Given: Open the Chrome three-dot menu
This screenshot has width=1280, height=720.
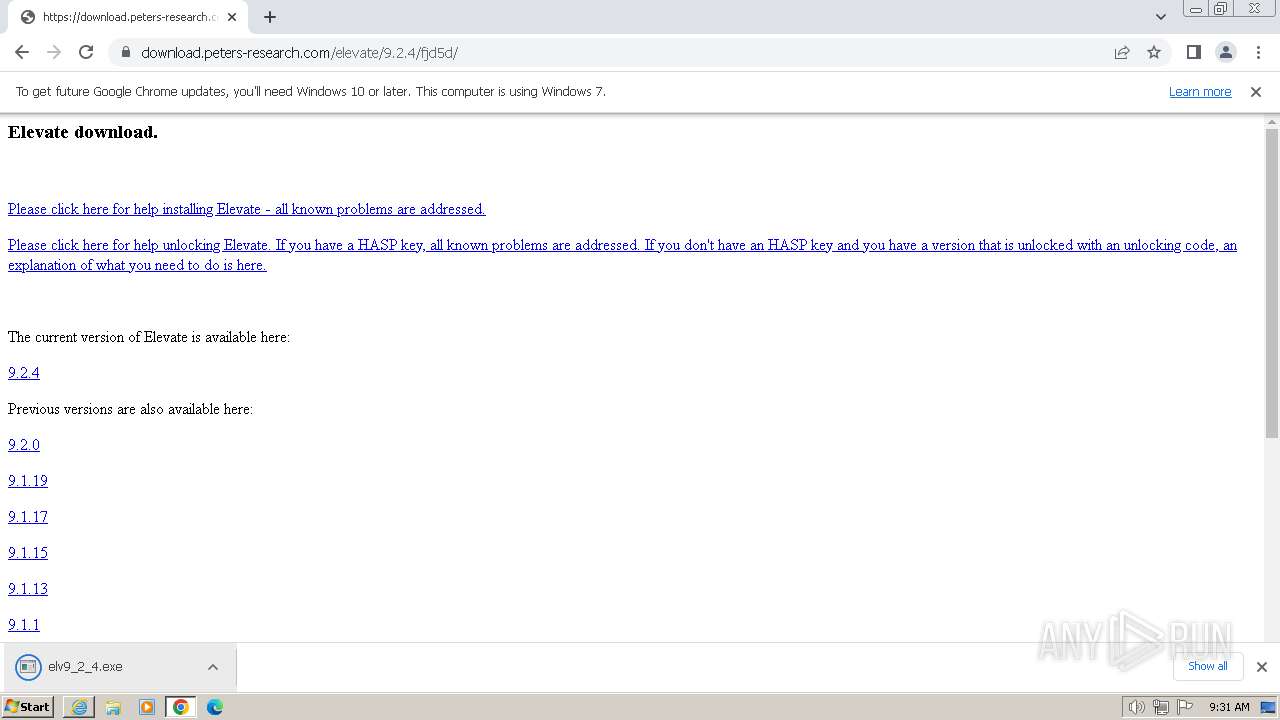Looking at the screenshot, I should (1257, 52).
